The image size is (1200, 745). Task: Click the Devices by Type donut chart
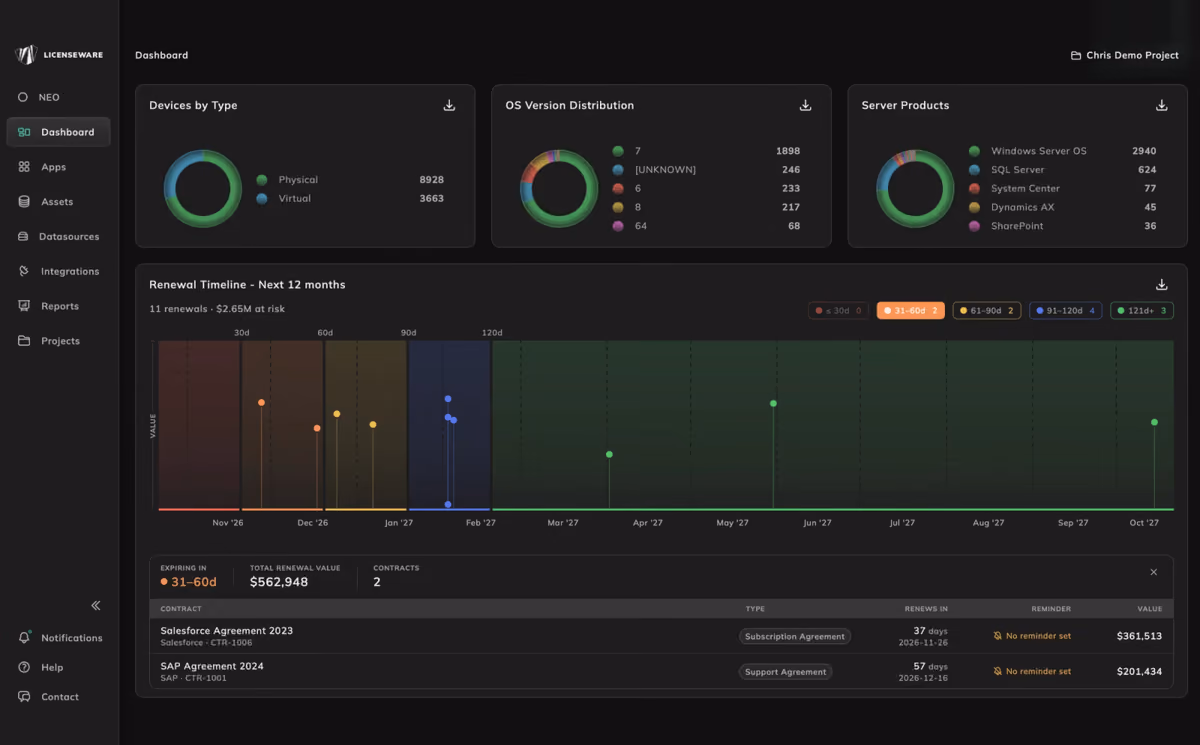(203, 189)
